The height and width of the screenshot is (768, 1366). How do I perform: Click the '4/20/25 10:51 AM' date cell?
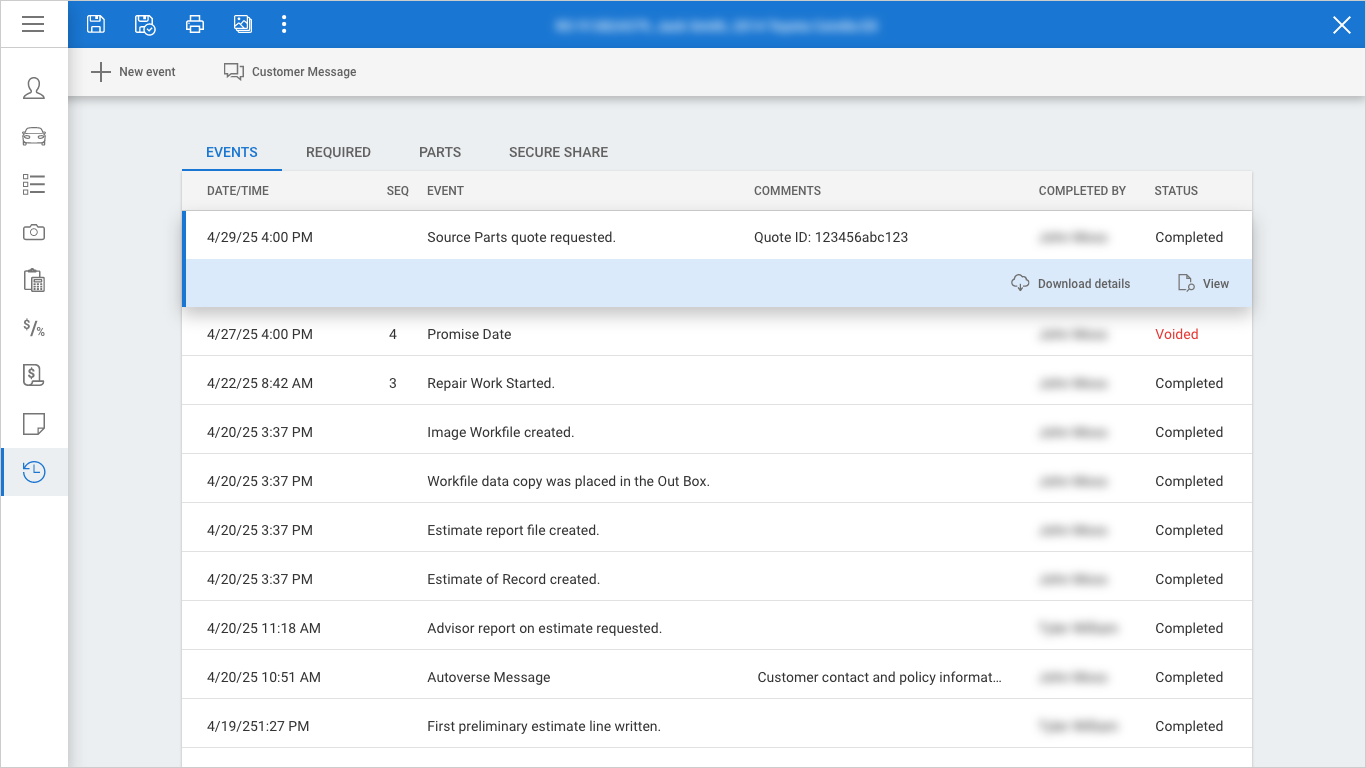tap(264, 677)
